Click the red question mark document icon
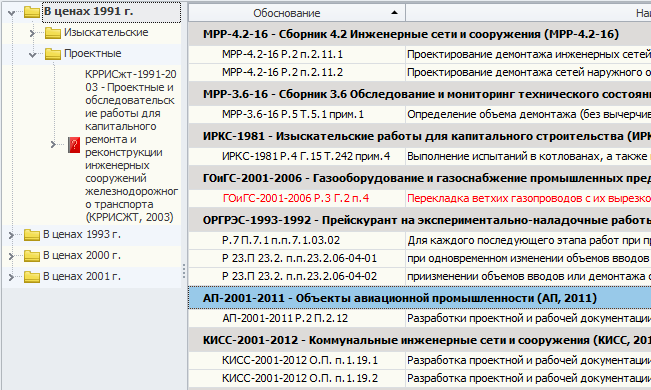651x390 pixels. point(74,145)
